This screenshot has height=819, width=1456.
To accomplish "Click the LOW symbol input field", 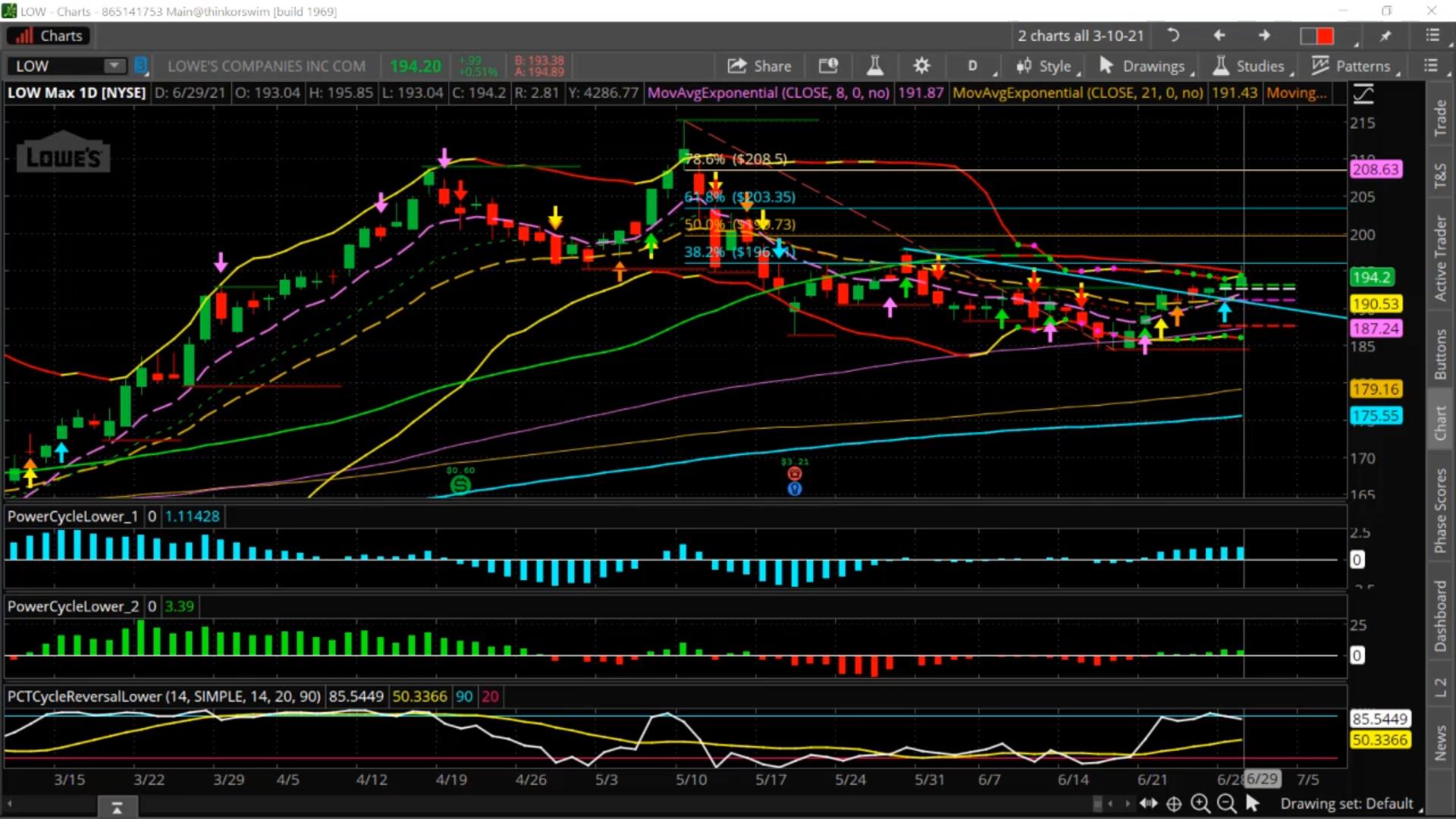I will (57, 66).
